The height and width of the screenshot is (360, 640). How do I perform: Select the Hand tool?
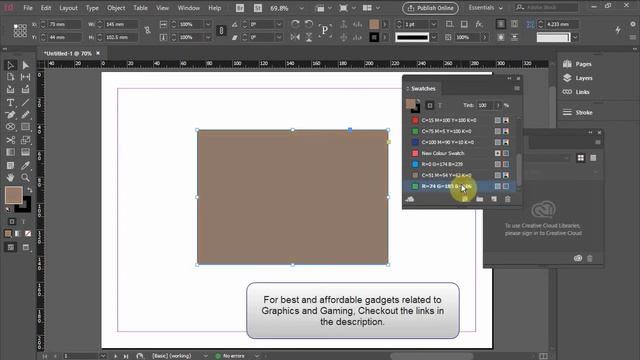click(10, 178)
